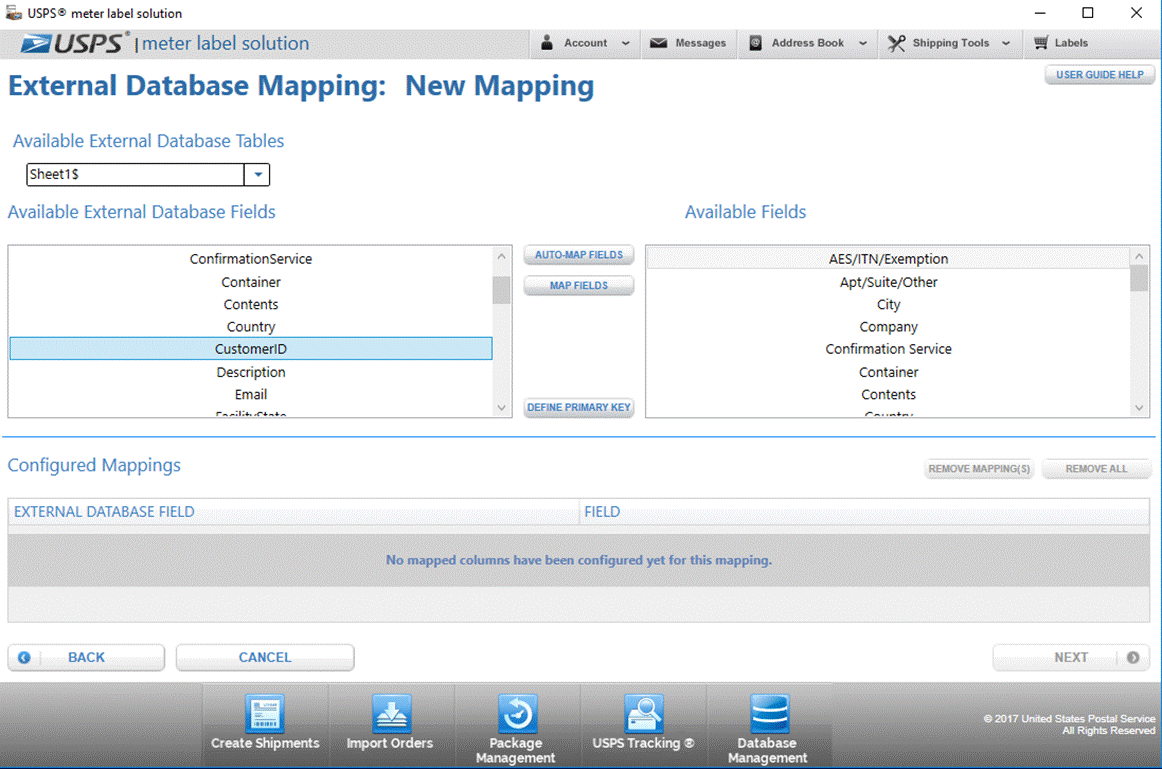1162x769 pixels.
Task: Open the Shipping Tools menu
Action: click(x=950, y=44)
